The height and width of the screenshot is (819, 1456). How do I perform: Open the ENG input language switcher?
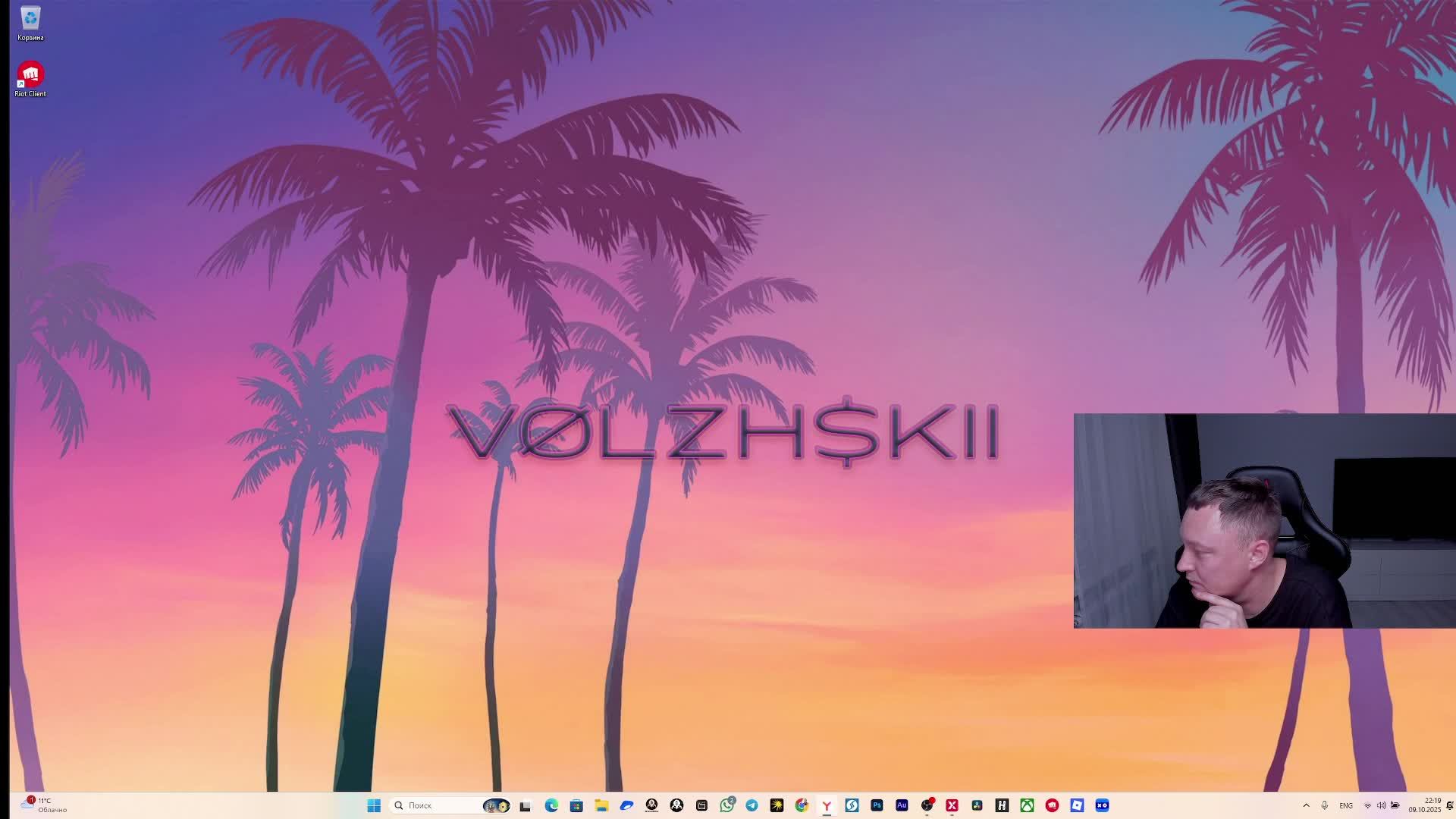[1346, 805]
